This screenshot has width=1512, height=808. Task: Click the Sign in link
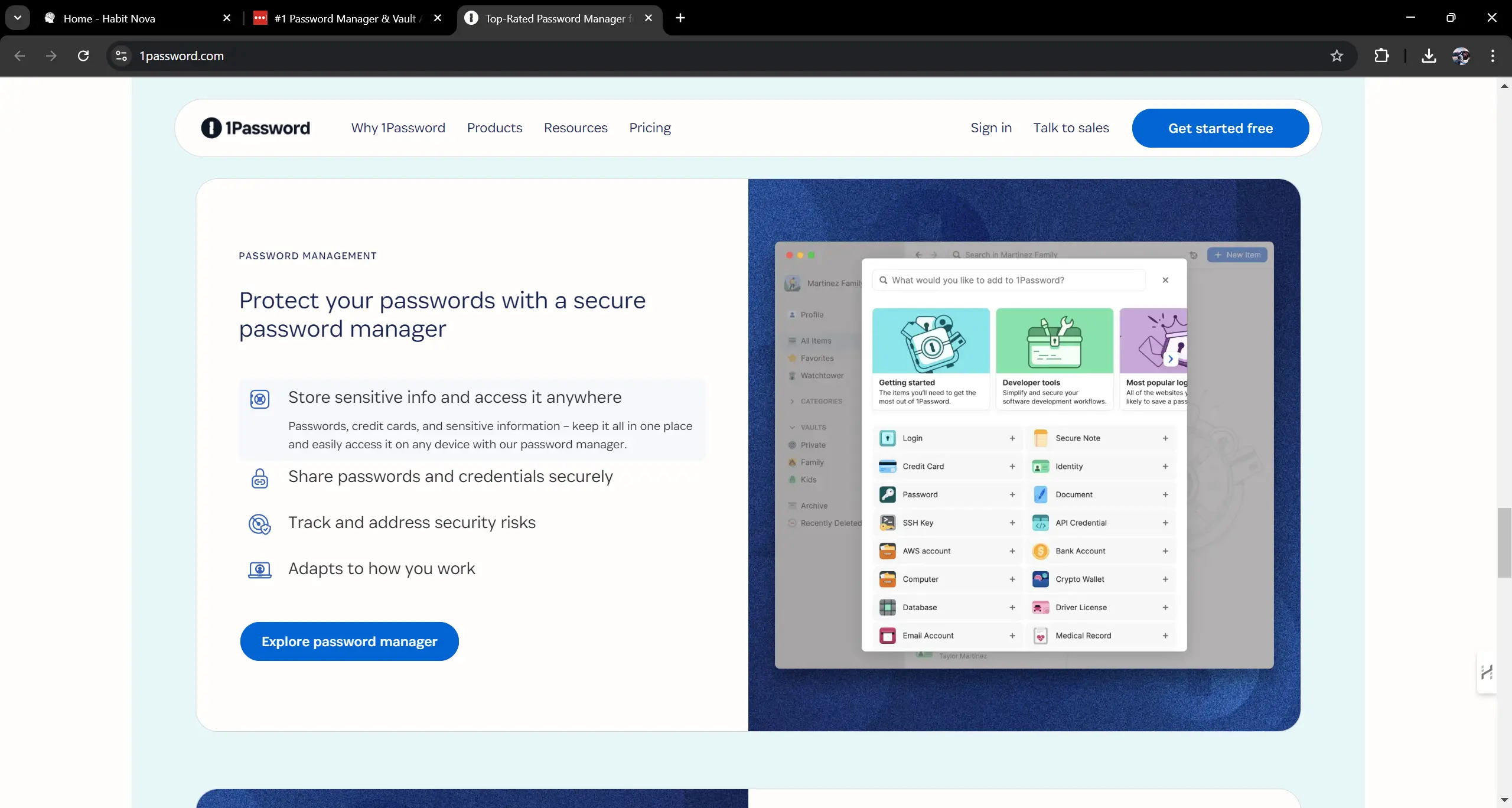[991, 128]
